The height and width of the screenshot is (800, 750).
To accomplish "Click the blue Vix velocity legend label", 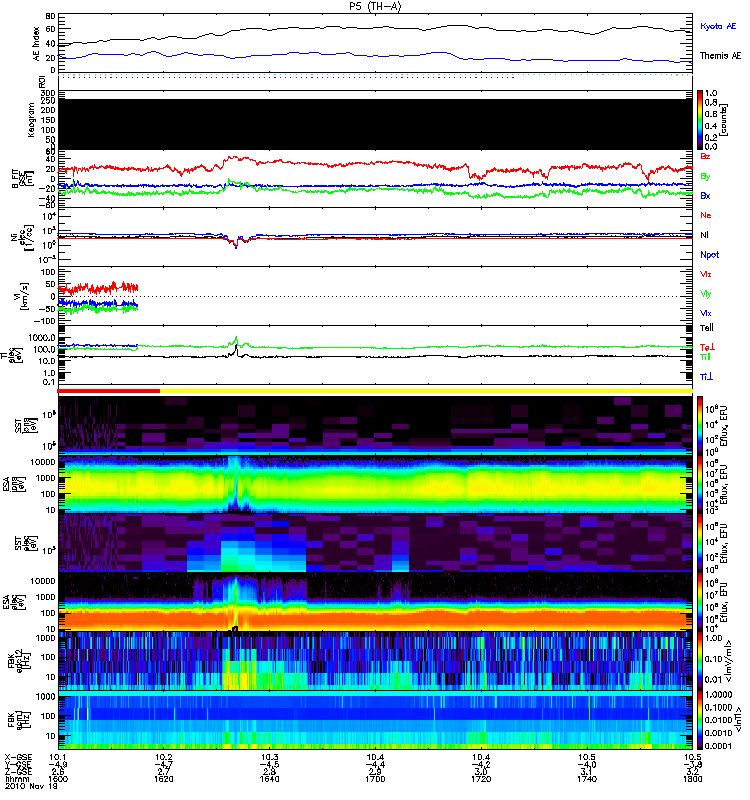I will pyautogui.click(x=706, y=313).
